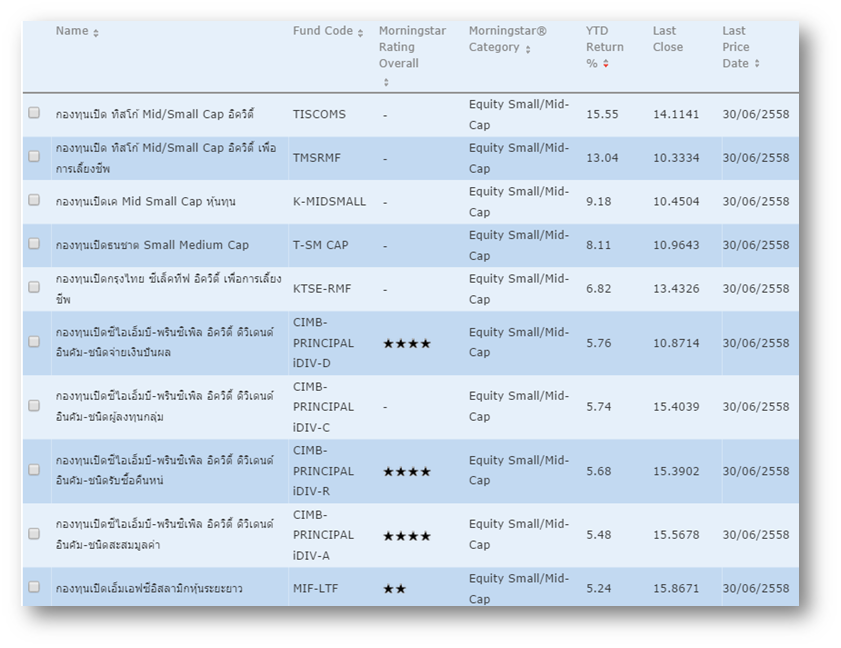Sort by Last Price Date arrows
This screenshot has height=648, width=841.
tap(757, 64)
